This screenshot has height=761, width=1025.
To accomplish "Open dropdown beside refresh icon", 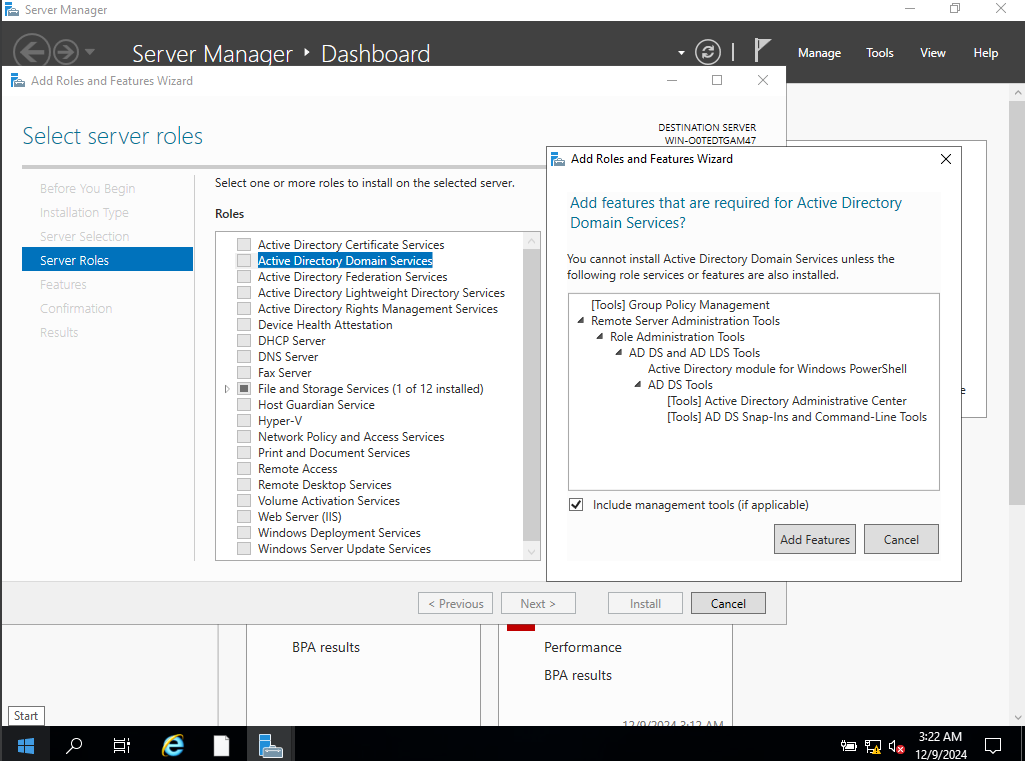I will (681, 52).
